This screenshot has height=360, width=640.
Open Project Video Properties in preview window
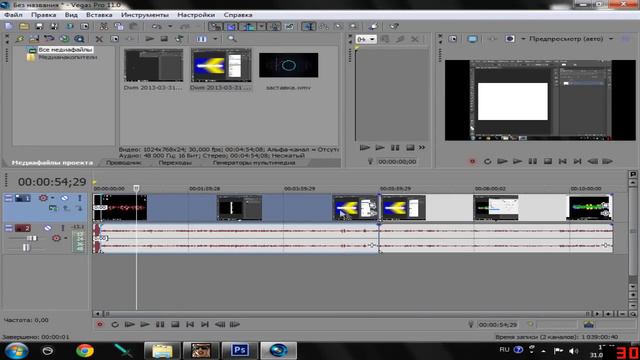point(453,39)
